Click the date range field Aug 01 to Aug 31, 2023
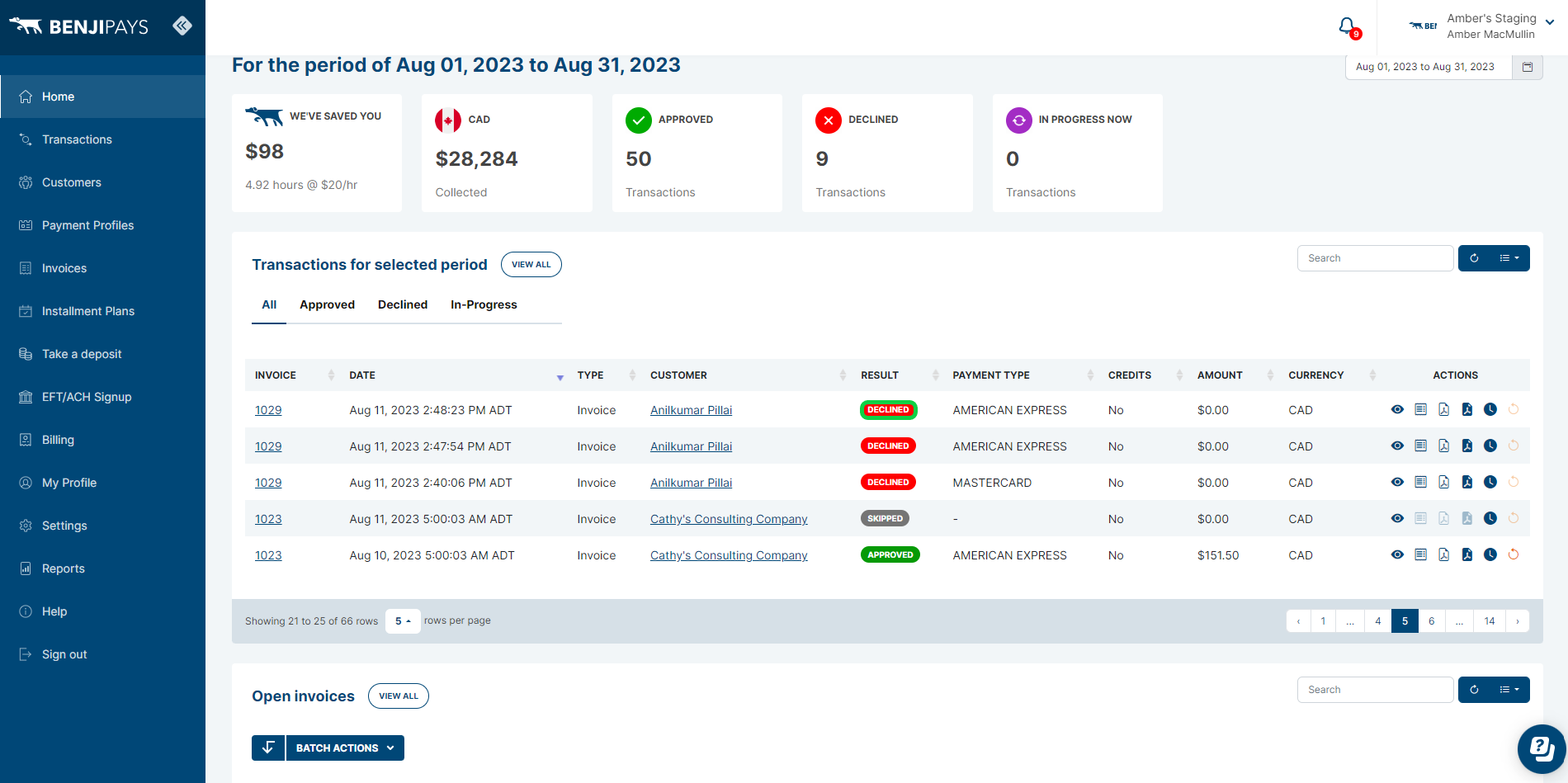 tap(1429, 67)
